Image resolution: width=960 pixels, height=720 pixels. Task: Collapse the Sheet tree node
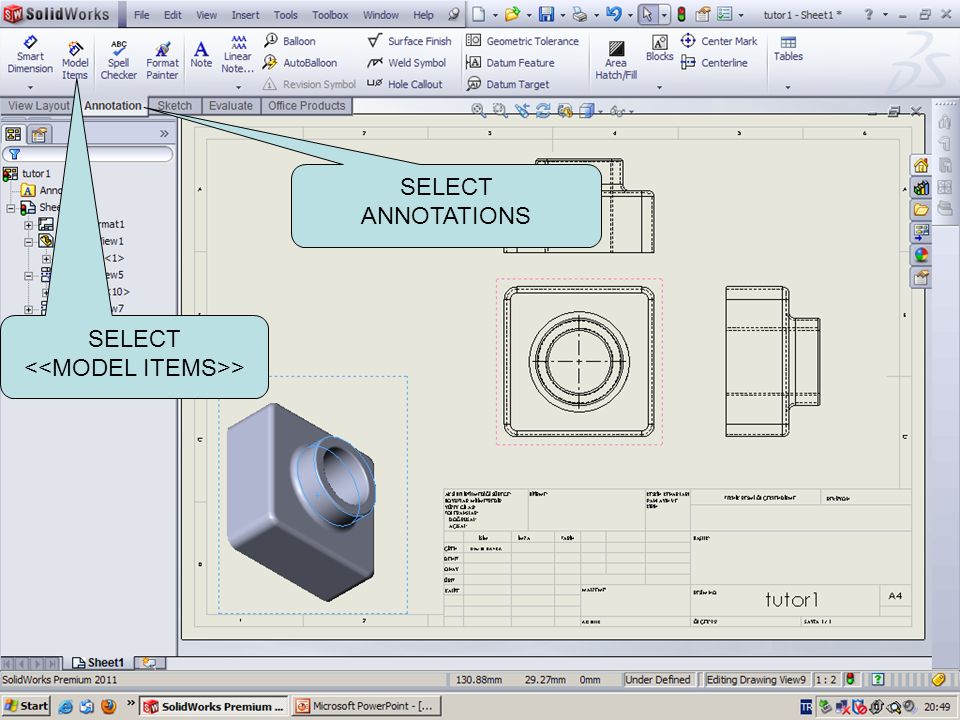click(10, 208)
